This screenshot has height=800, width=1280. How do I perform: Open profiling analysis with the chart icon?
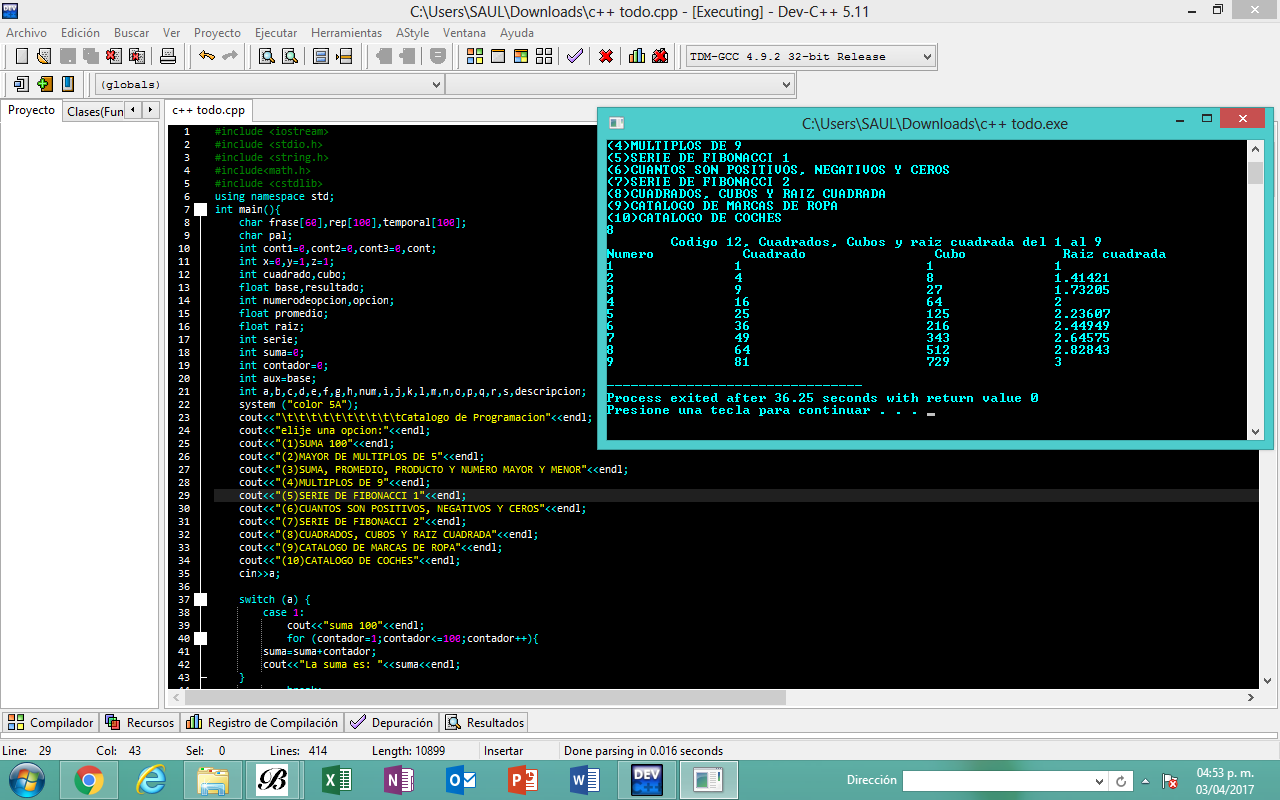coord(637,57)
